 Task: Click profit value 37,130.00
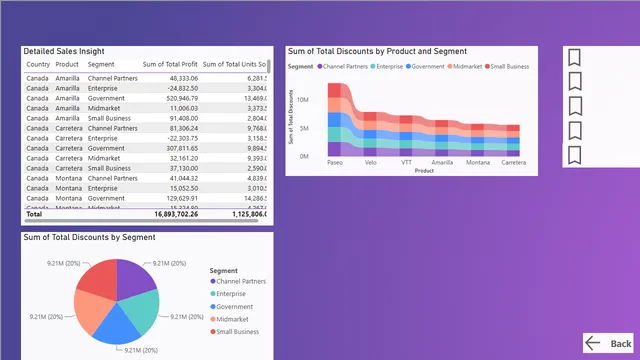184,168
